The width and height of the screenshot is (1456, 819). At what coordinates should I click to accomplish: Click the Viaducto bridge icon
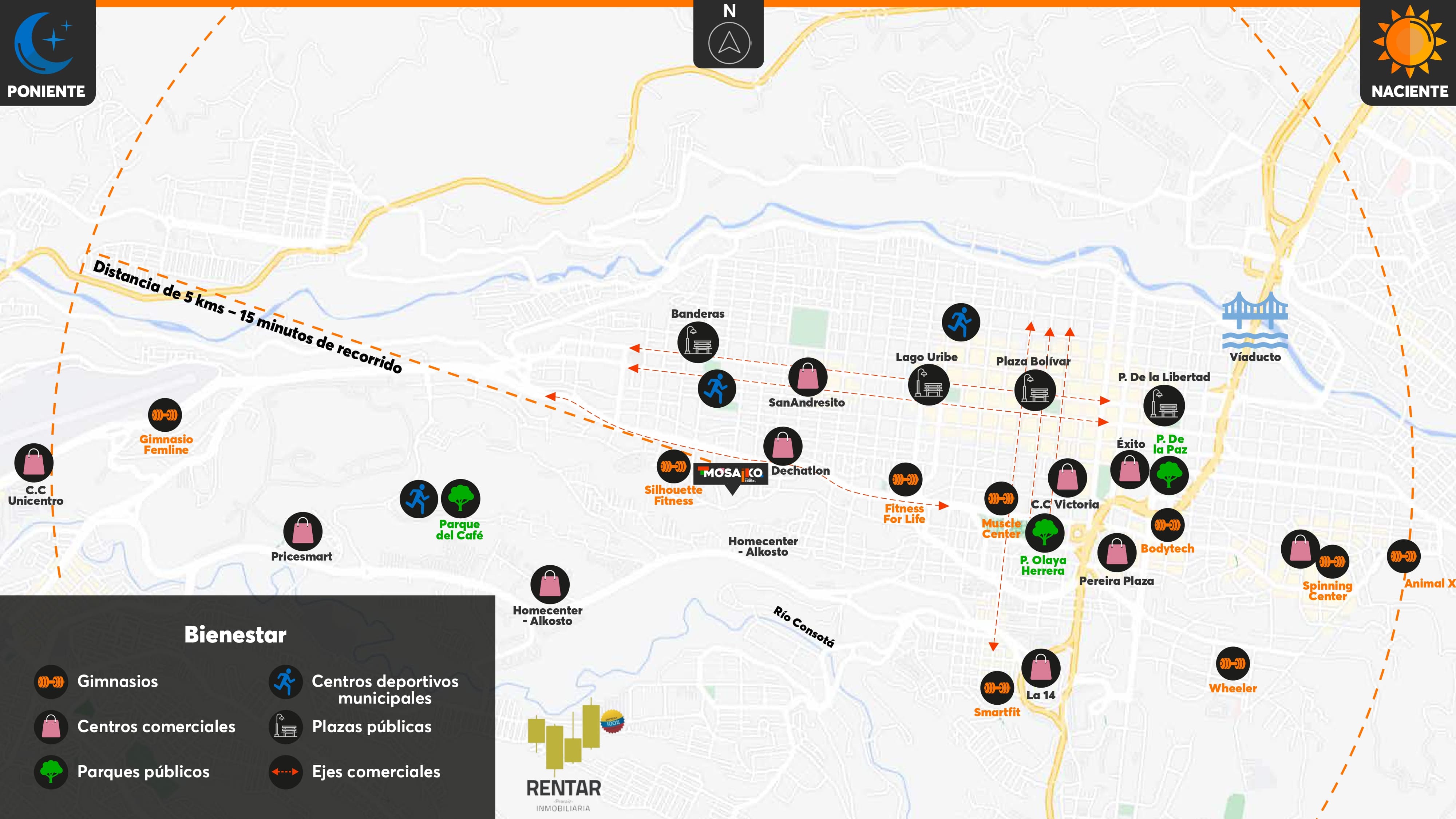[x=1255, y=320]
